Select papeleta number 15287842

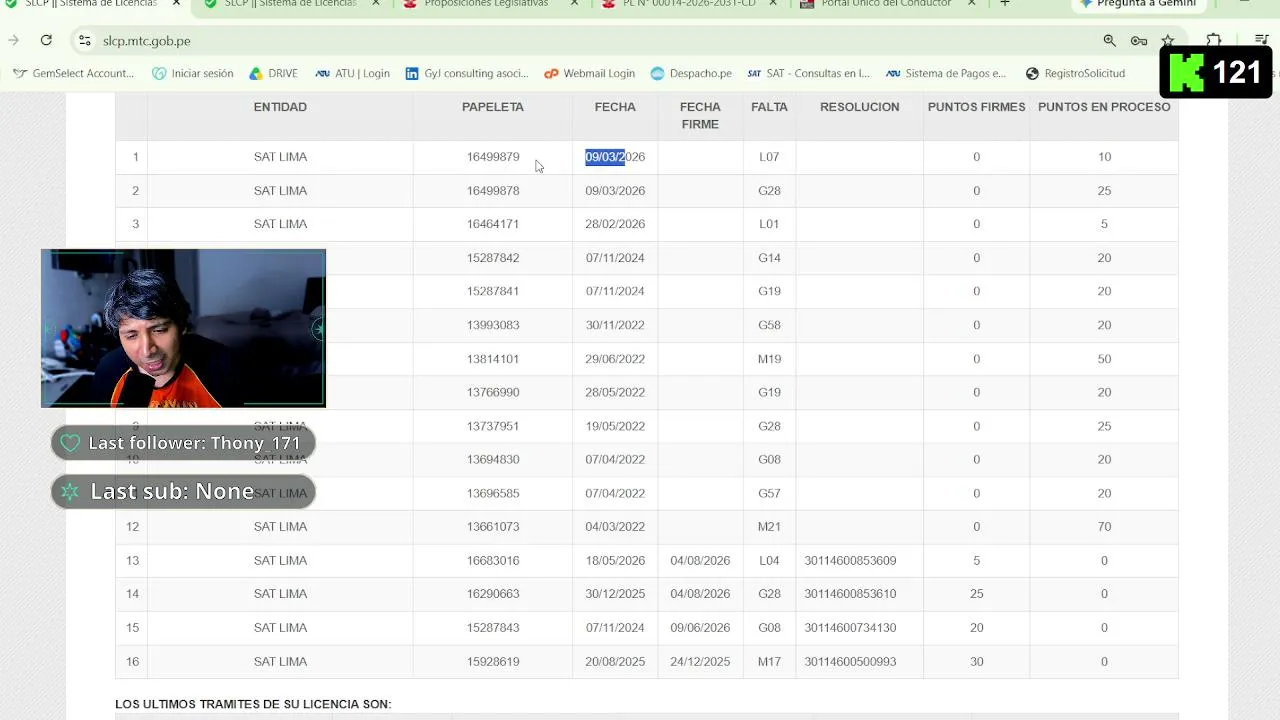pyautogui.click(x=493, y=258)
